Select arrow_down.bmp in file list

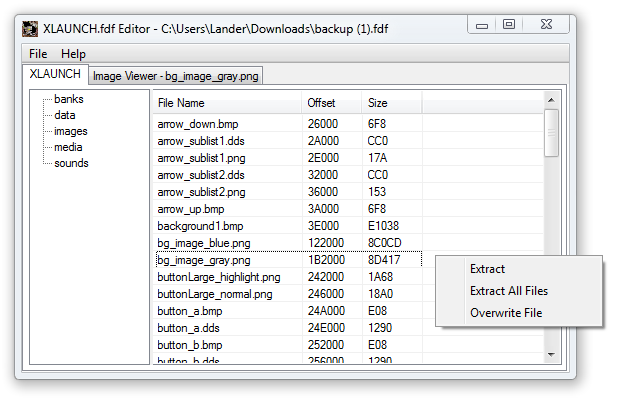pyautogui.click(x=288, y=124)
